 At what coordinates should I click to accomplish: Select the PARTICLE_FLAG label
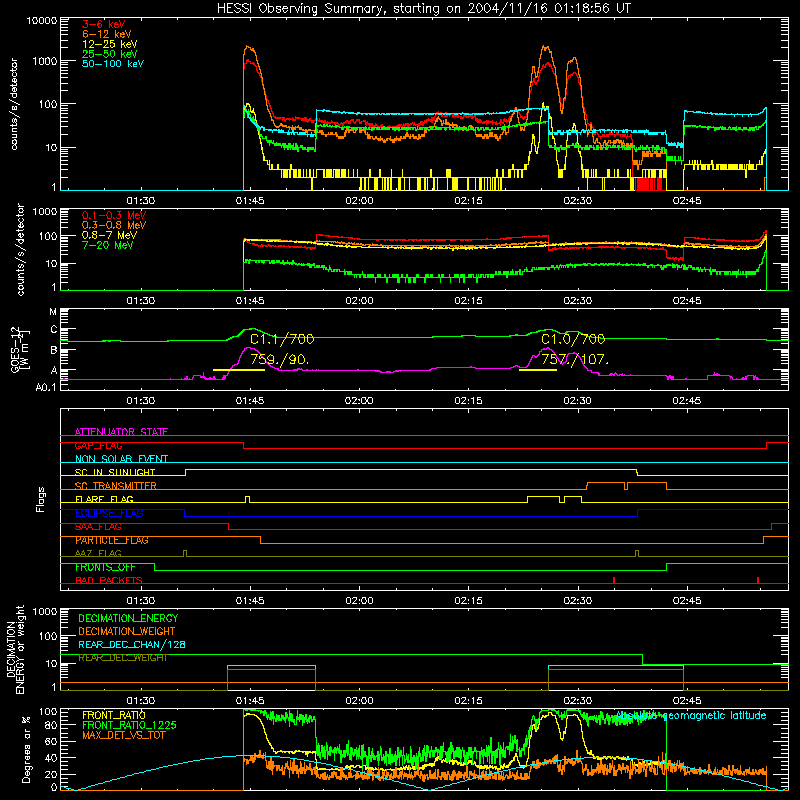(112, 540)
